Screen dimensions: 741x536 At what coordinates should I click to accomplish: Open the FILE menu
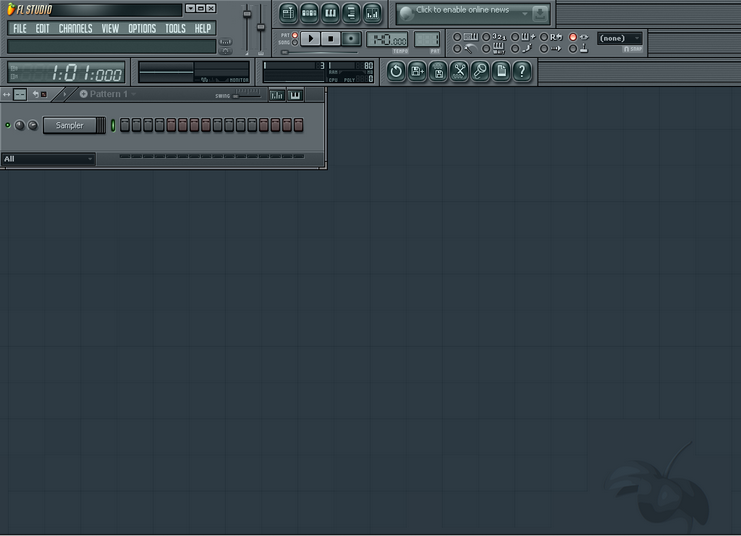pos(20,29)
